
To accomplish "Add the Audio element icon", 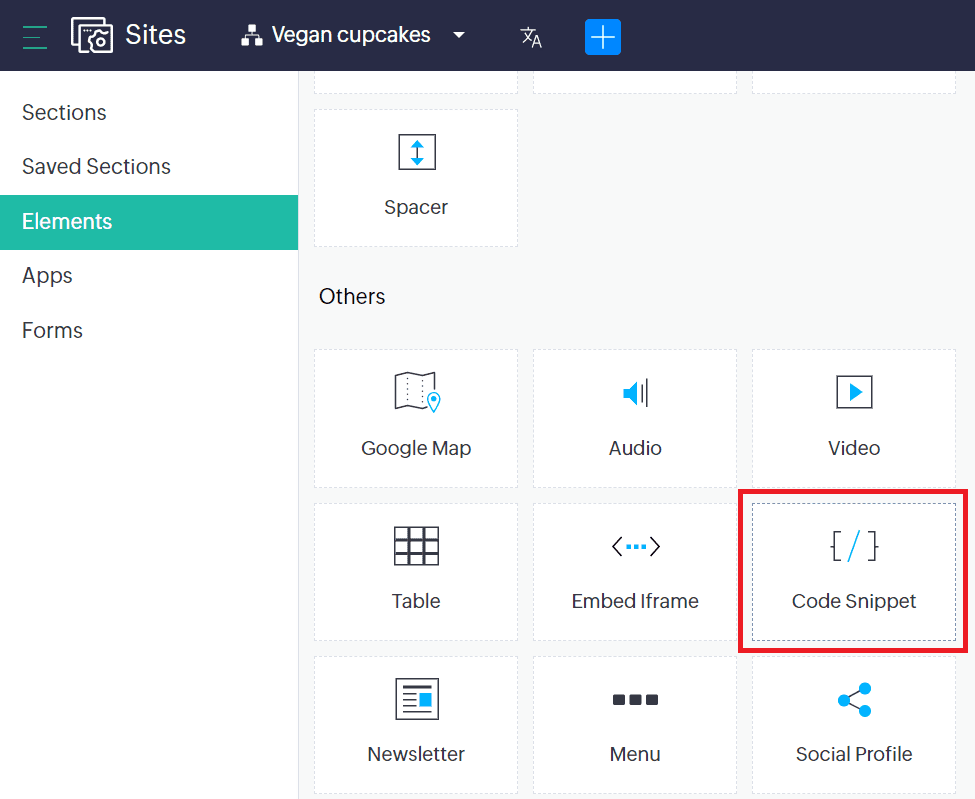I will click(x=635, y=393).
